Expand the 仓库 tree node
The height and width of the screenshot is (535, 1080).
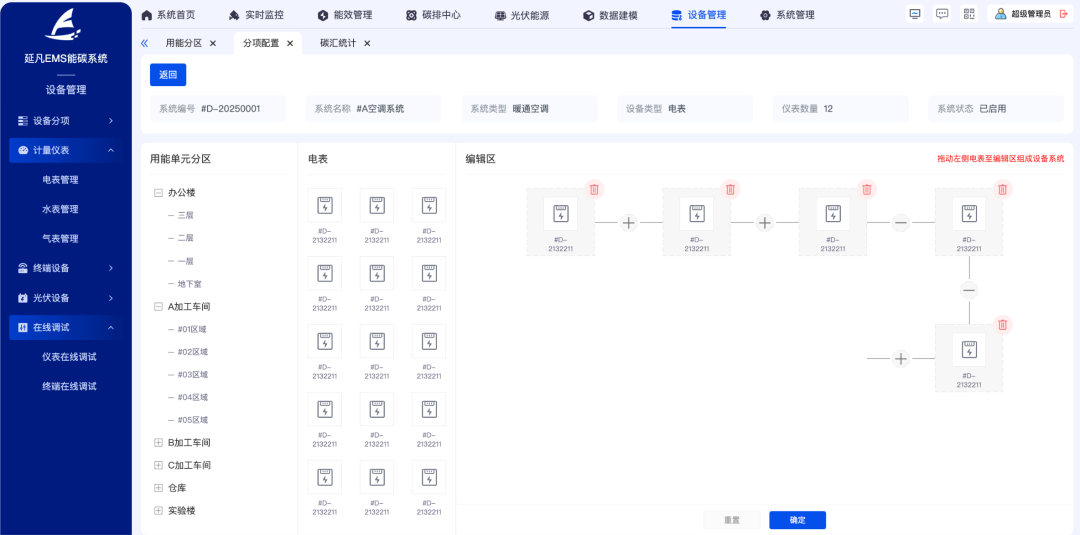[x=158, y=488]
